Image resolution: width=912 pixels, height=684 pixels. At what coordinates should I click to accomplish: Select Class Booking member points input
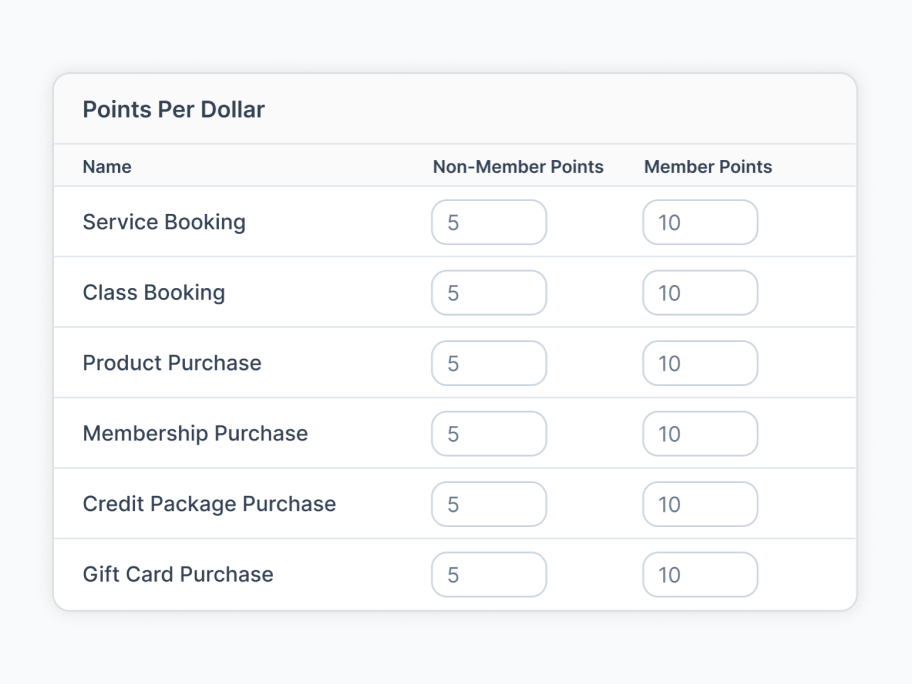700,293
